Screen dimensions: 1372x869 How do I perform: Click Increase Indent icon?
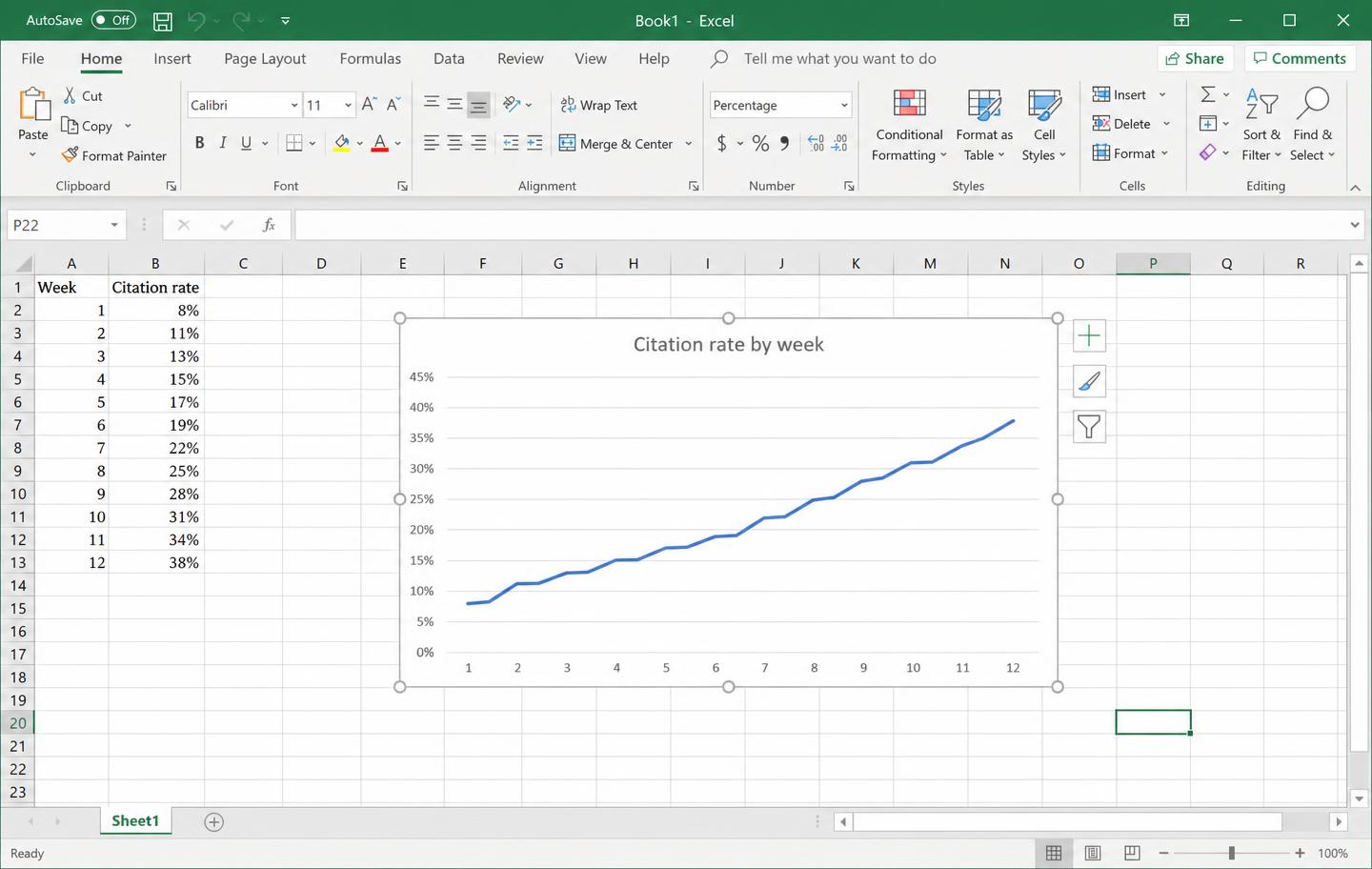click(535, 143)
